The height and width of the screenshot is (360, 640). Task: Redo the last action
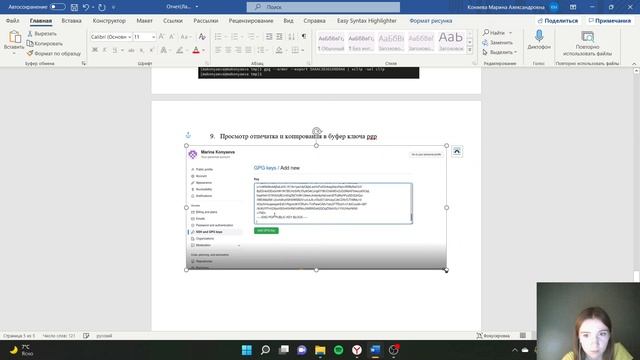coord(102,7)
